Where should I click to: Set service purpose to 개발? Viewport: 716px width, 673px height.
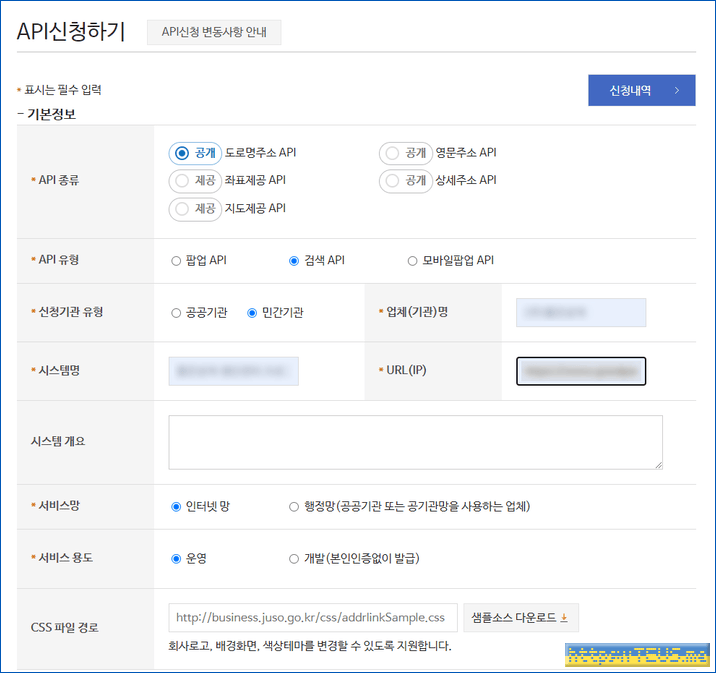(294, 559)
